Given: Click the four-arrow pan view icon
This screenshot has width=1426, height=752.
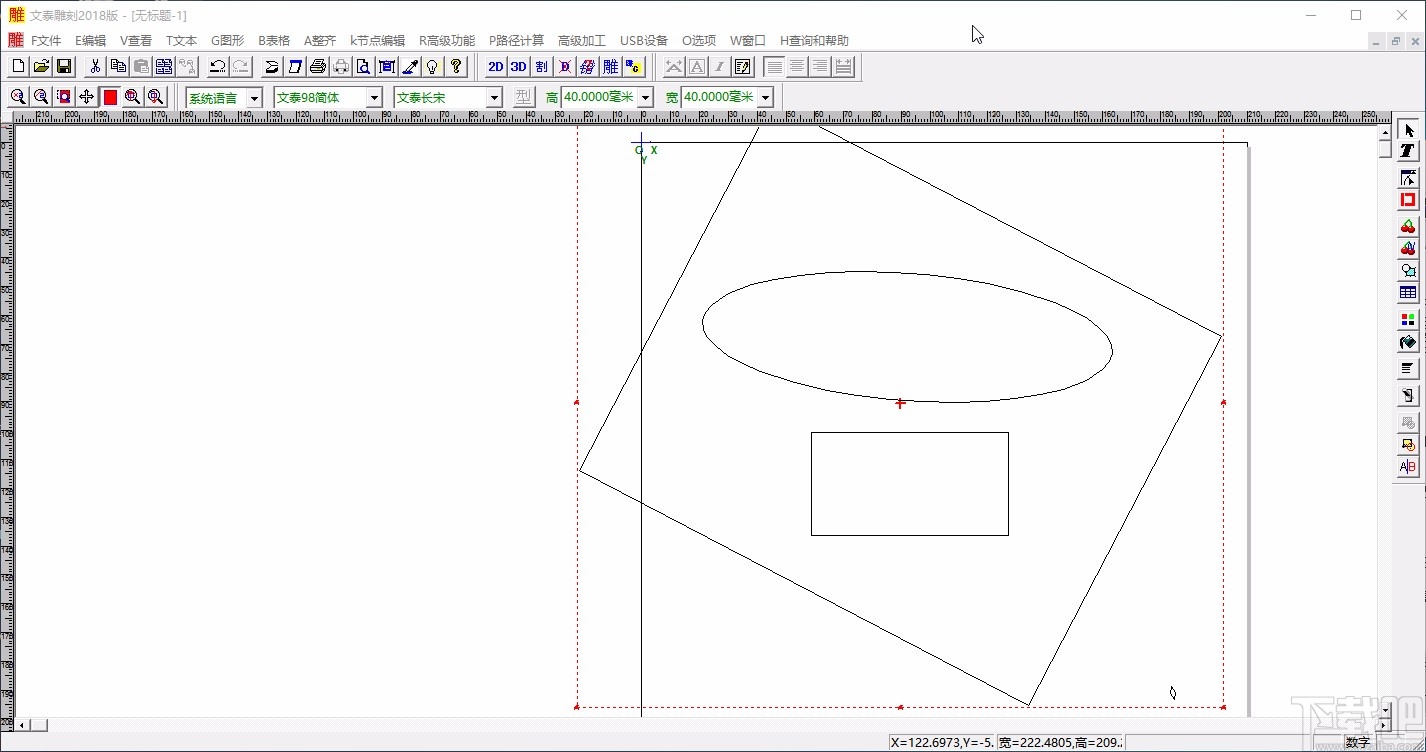Looking at the screenshot, I should tap(87, 97).
